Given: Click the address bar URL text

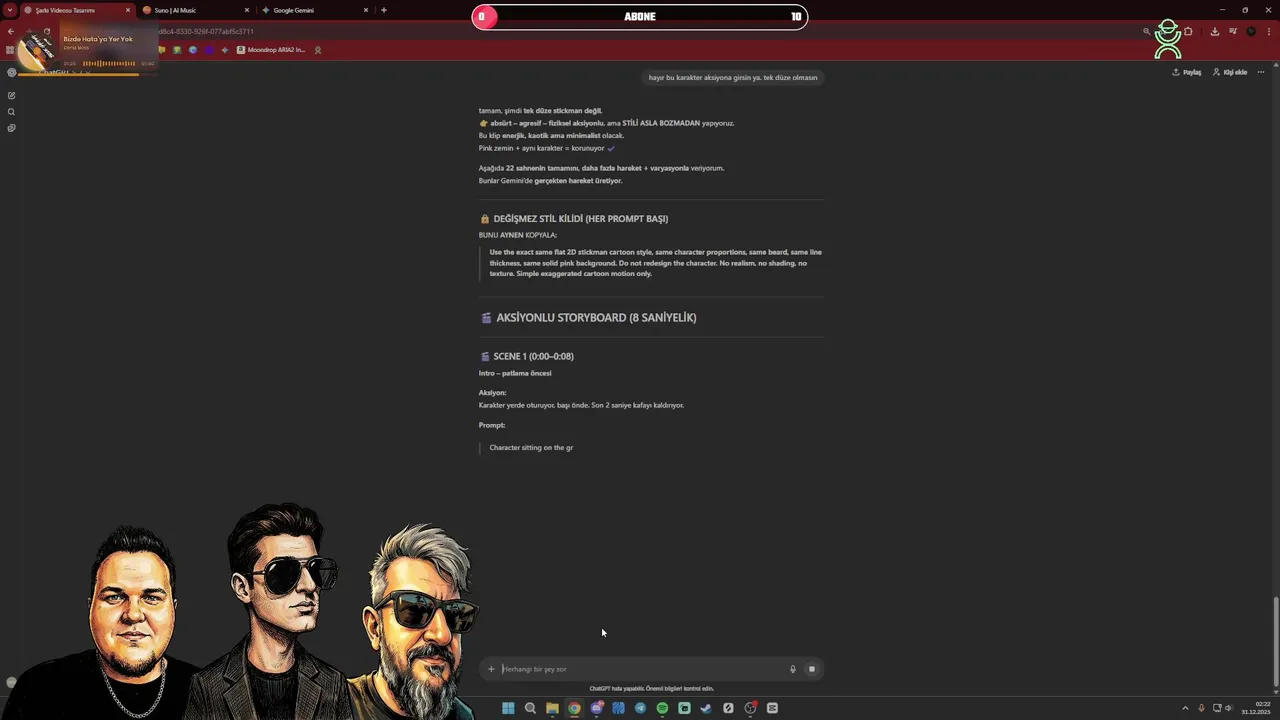Looking at the screenshot, I should [x=205, y=31].
